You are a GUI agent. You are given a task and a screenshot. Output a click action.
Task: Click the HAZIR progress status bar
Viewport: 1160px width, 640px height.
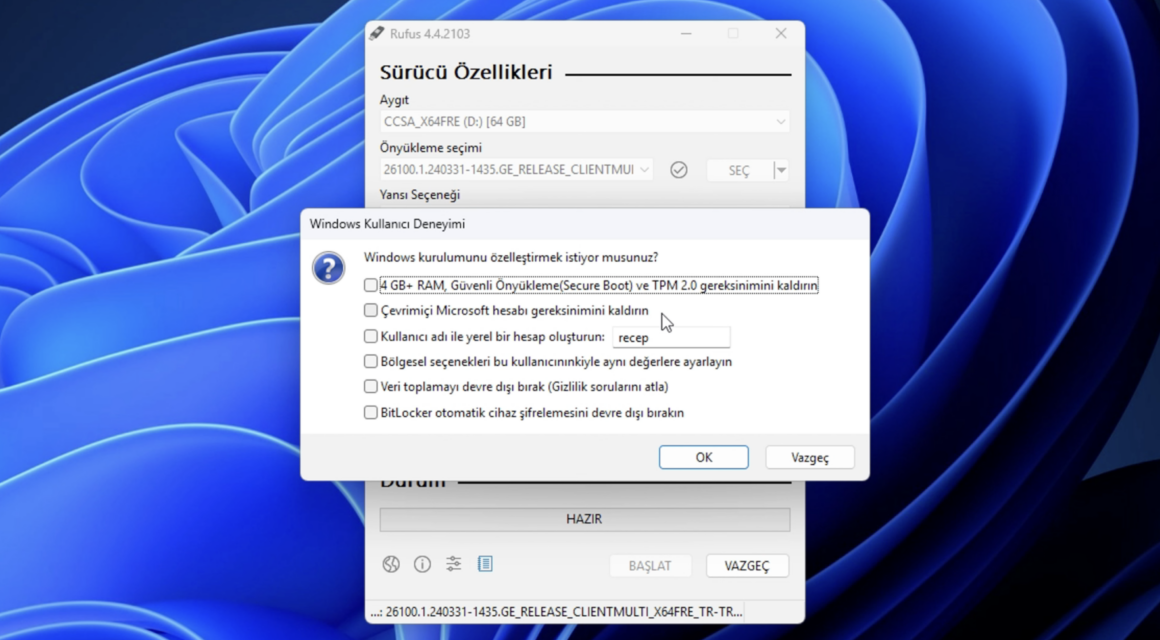click(584, 519)
